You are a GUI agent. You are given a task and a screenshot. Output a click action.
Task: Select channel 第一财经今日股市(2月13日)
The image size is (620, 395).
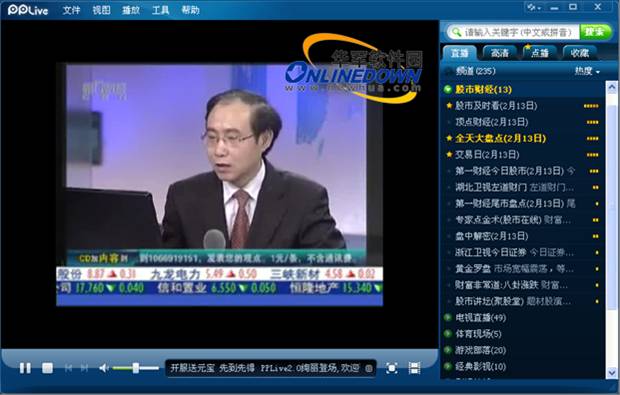[509, 171]
